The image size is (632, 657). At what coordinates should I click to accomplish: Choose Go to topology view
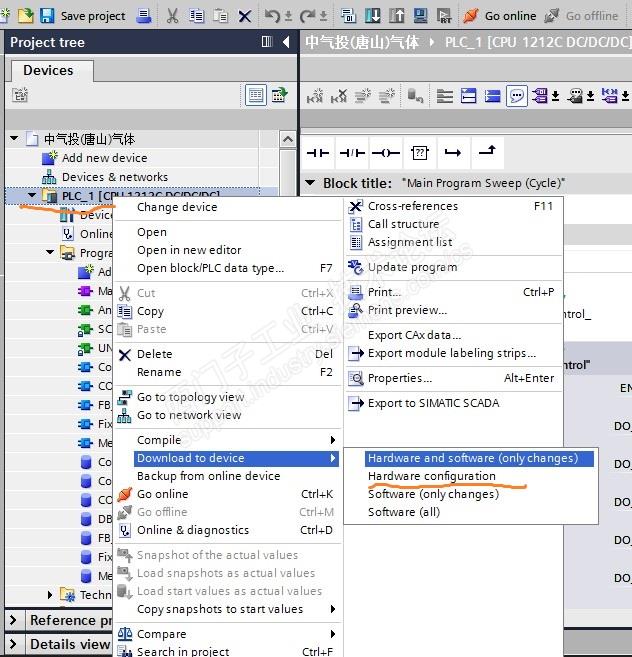(x=191, y=397)
